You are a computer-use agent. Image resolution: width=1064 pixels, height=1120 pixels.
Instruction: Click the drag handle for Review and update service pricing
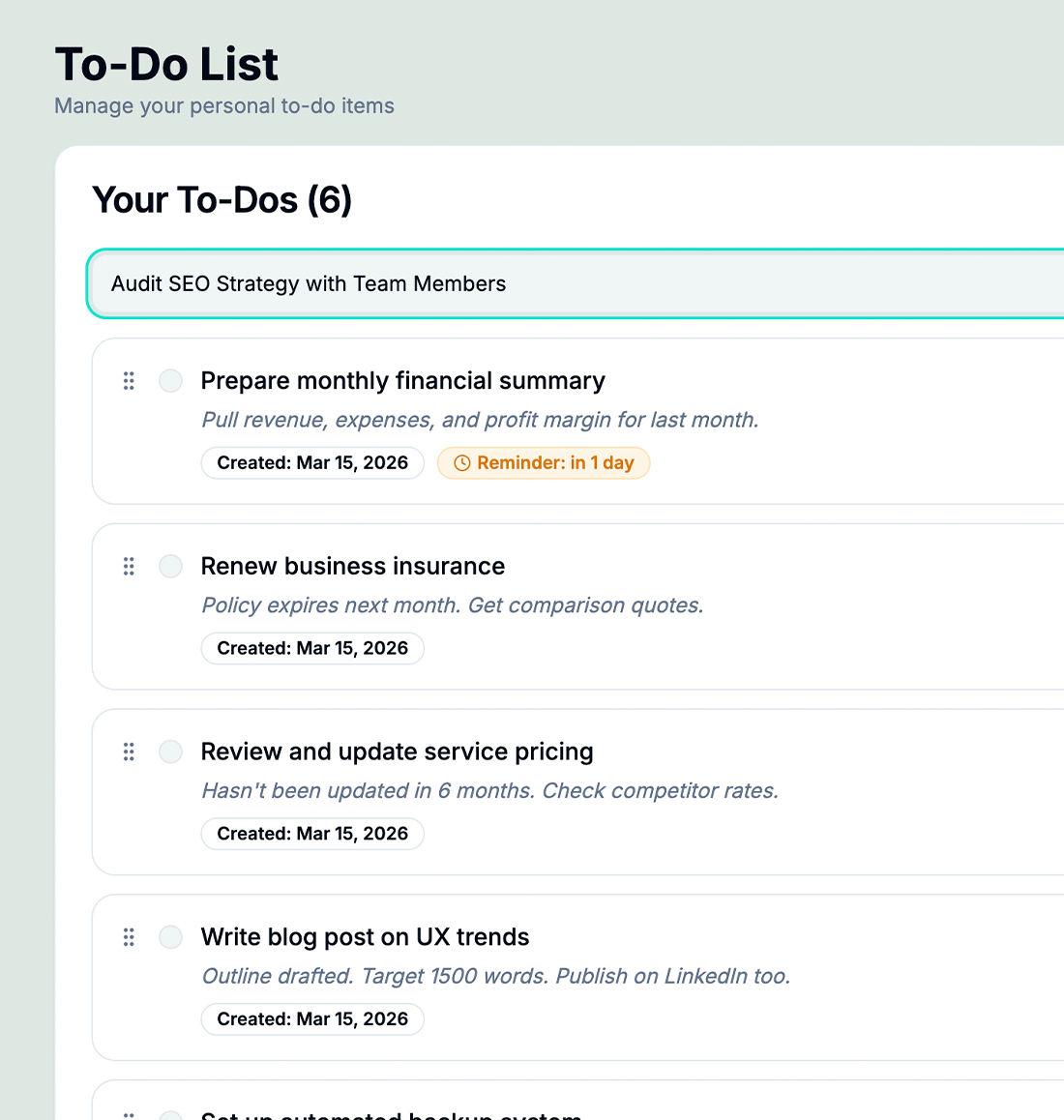(129, 752)
